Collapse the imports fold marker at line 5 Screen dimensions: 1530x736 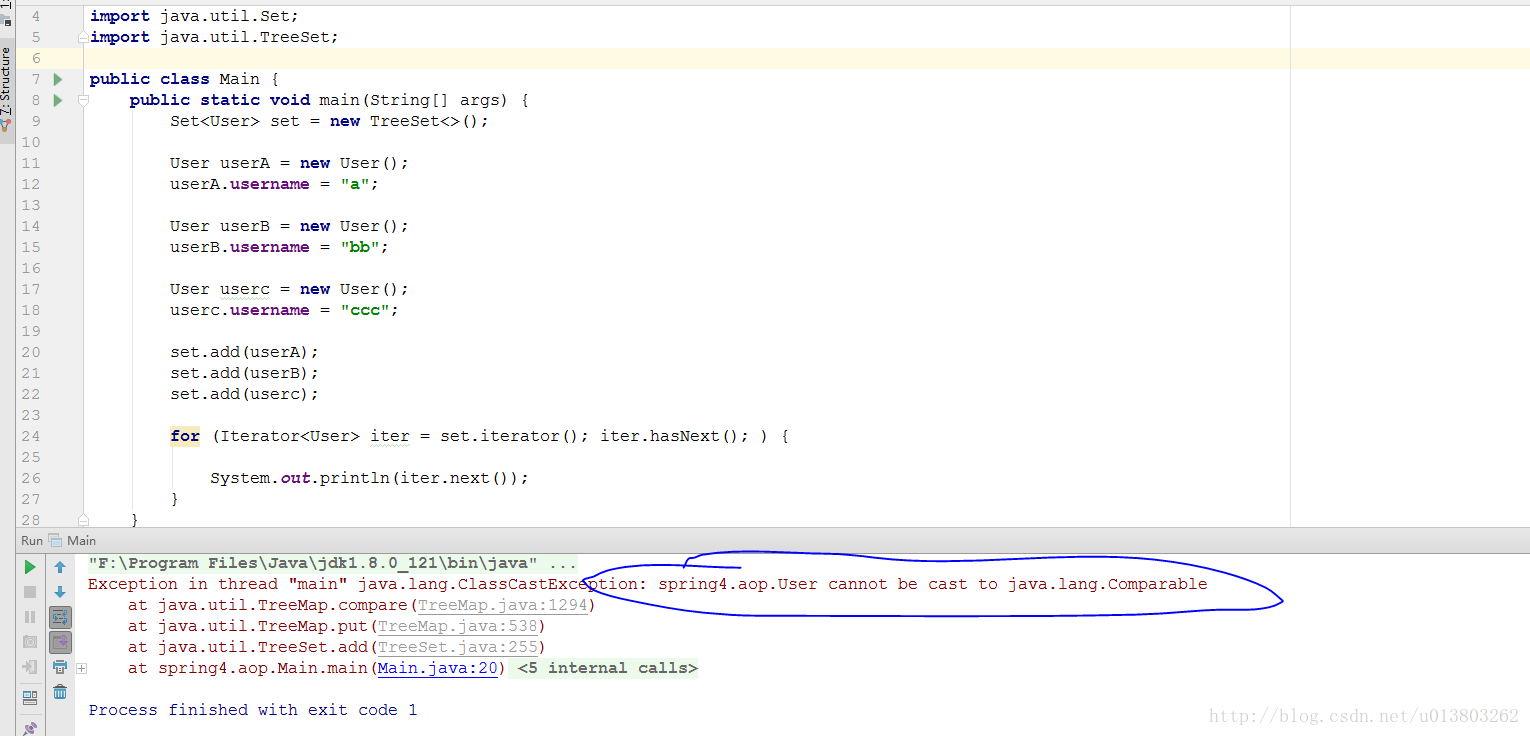83,37
